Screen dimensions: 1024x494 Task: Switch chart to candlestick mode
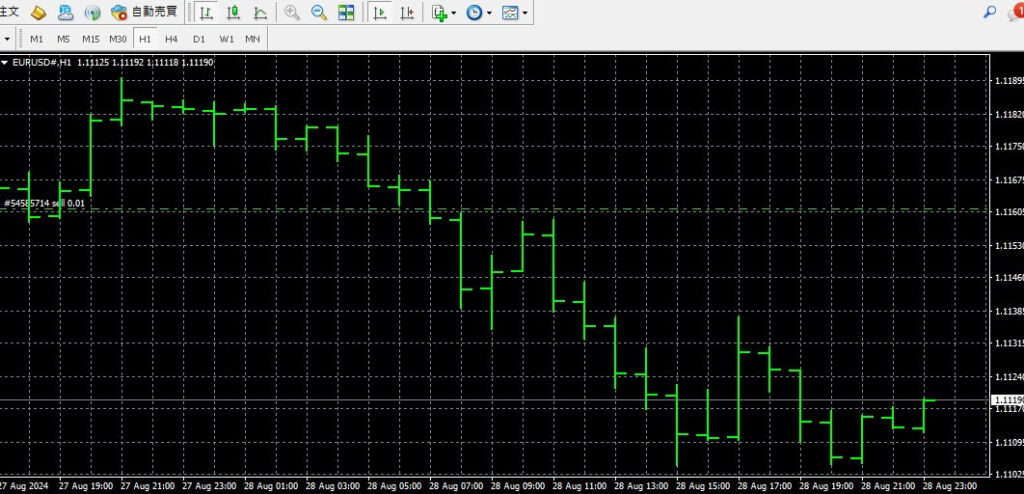tap(233, 13)
